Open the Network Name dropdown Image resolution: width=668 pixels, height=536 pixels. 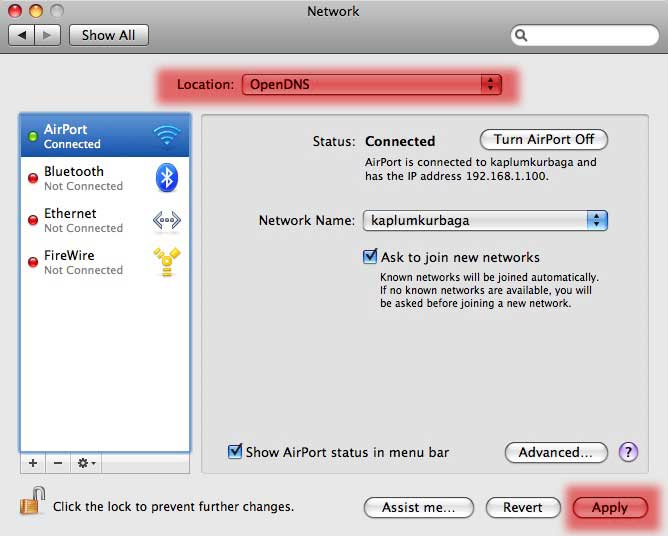pos(485,220)
